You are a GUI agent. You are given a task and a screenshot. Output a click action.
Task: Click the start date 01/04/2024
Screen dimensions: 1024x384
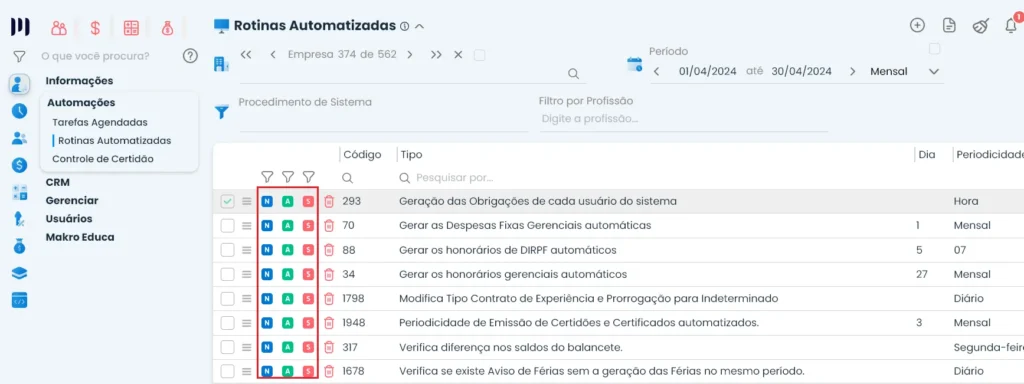(x=707, y=71)
